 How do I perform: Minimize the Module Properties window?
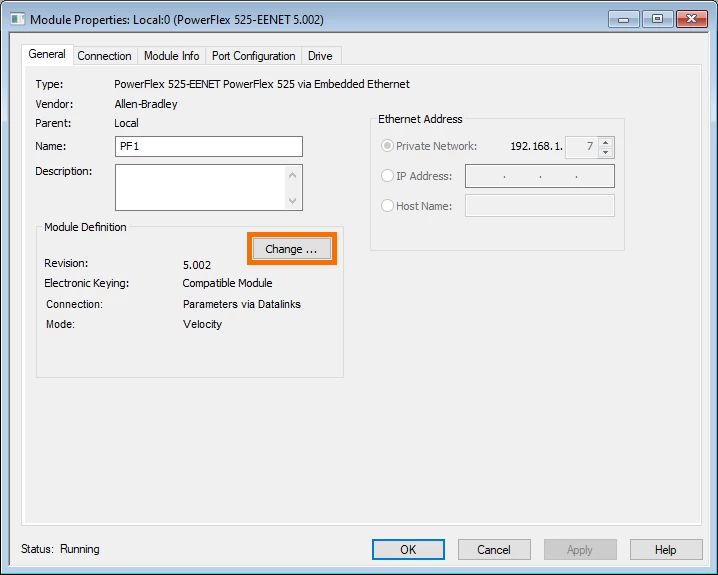pyautogui.click(x=623, y=19)
